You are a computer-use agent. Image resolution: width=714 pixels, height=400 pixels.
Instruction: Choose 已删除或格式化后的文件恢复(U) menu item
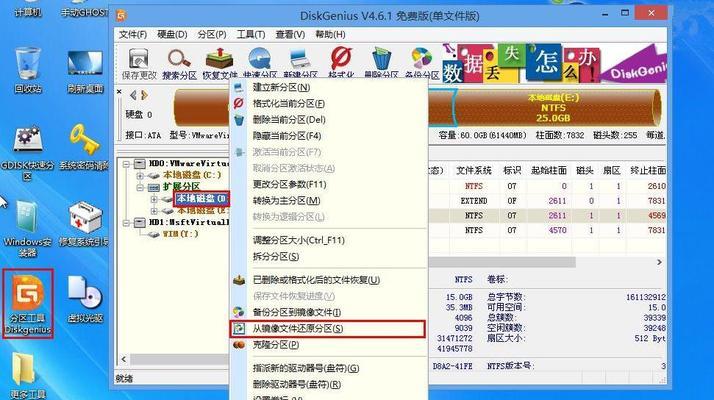tap(328, 280)
